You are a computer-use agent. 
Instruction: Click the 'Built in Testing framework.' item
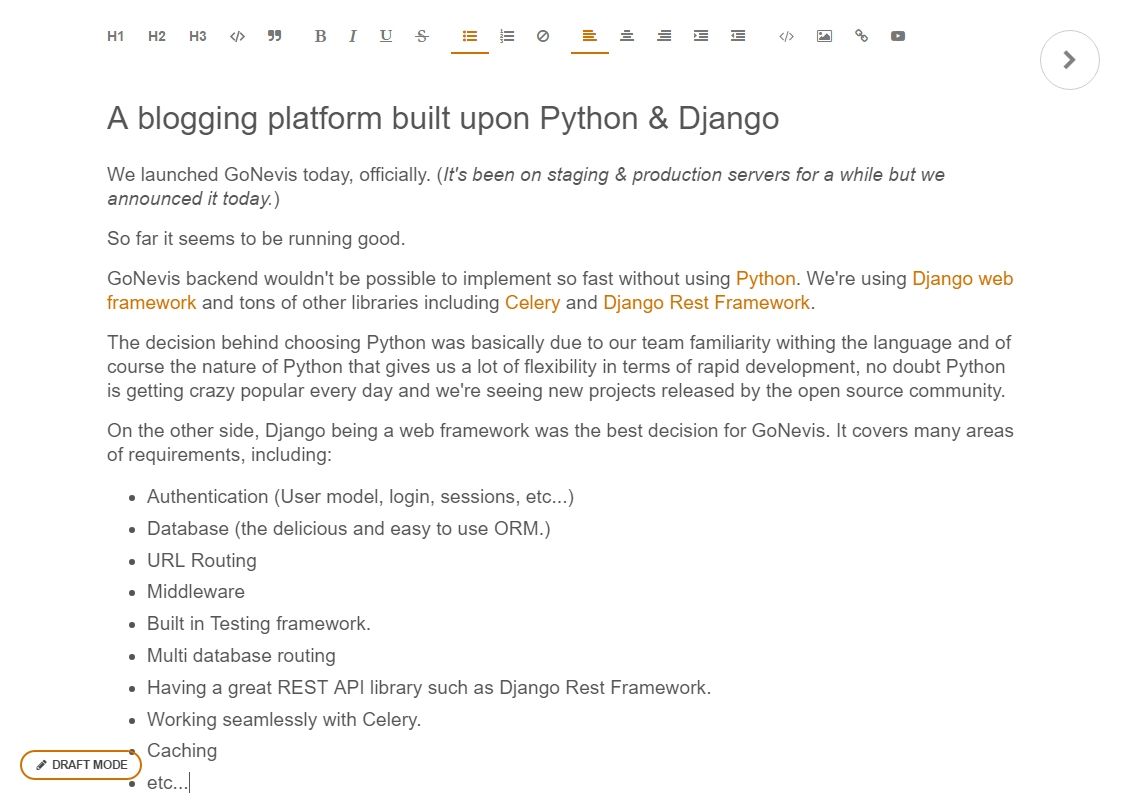(259, 624)
